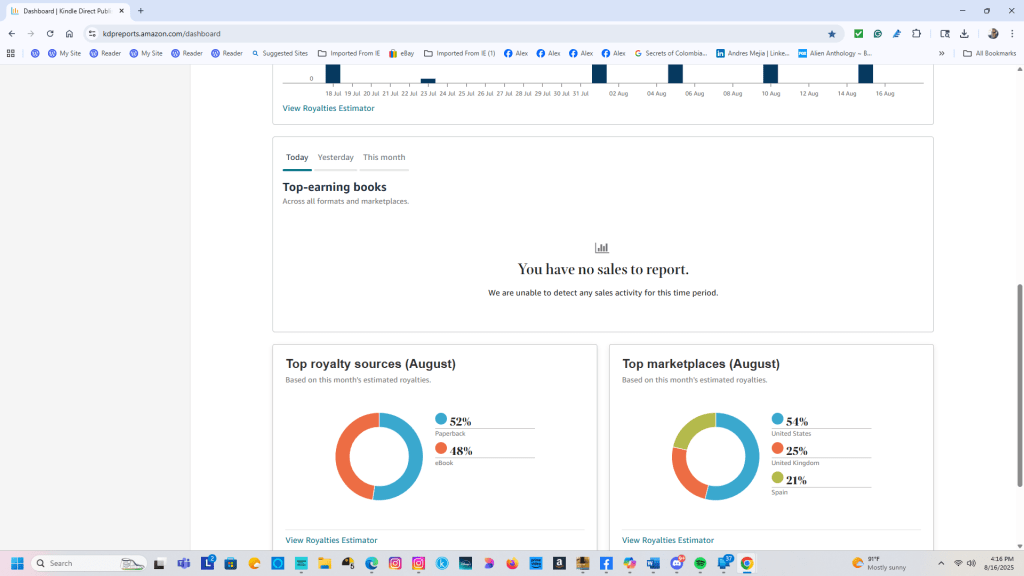
Task: Switch to the Yesterday tab
Action: (335, 157)
